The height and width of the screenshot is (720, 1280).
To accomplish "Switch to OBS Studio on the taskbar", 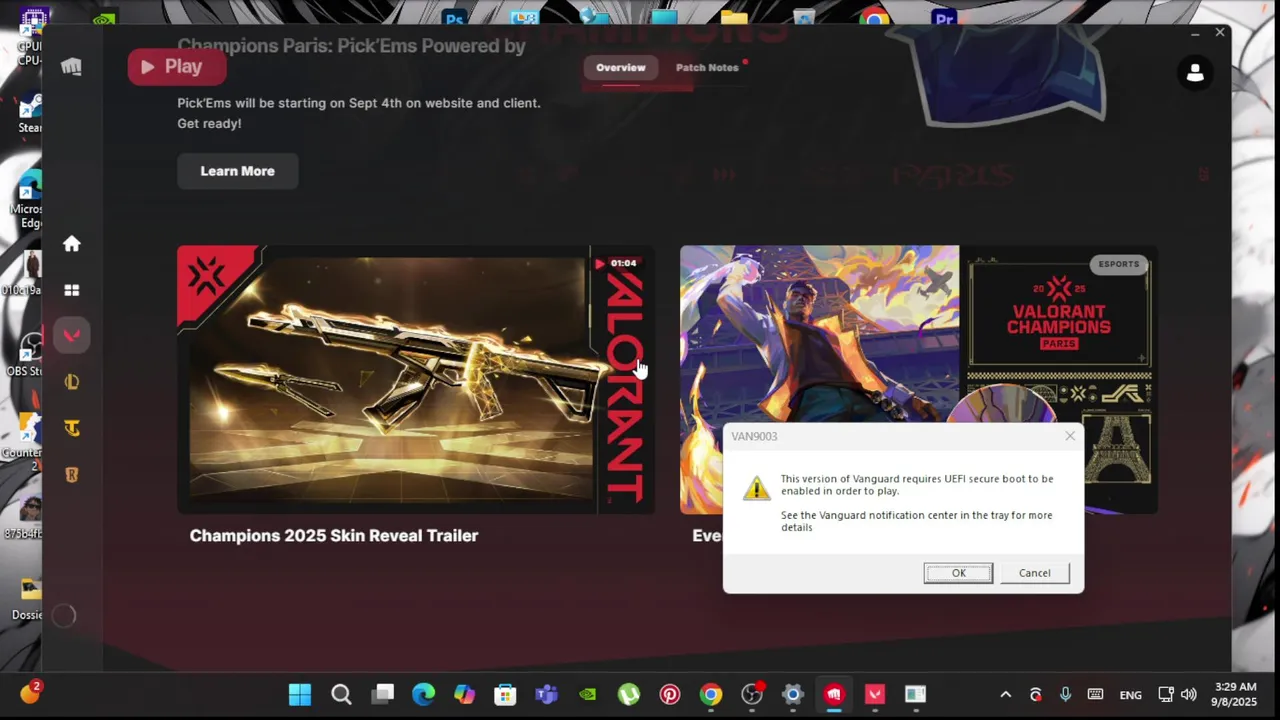I will pos(752,694).
